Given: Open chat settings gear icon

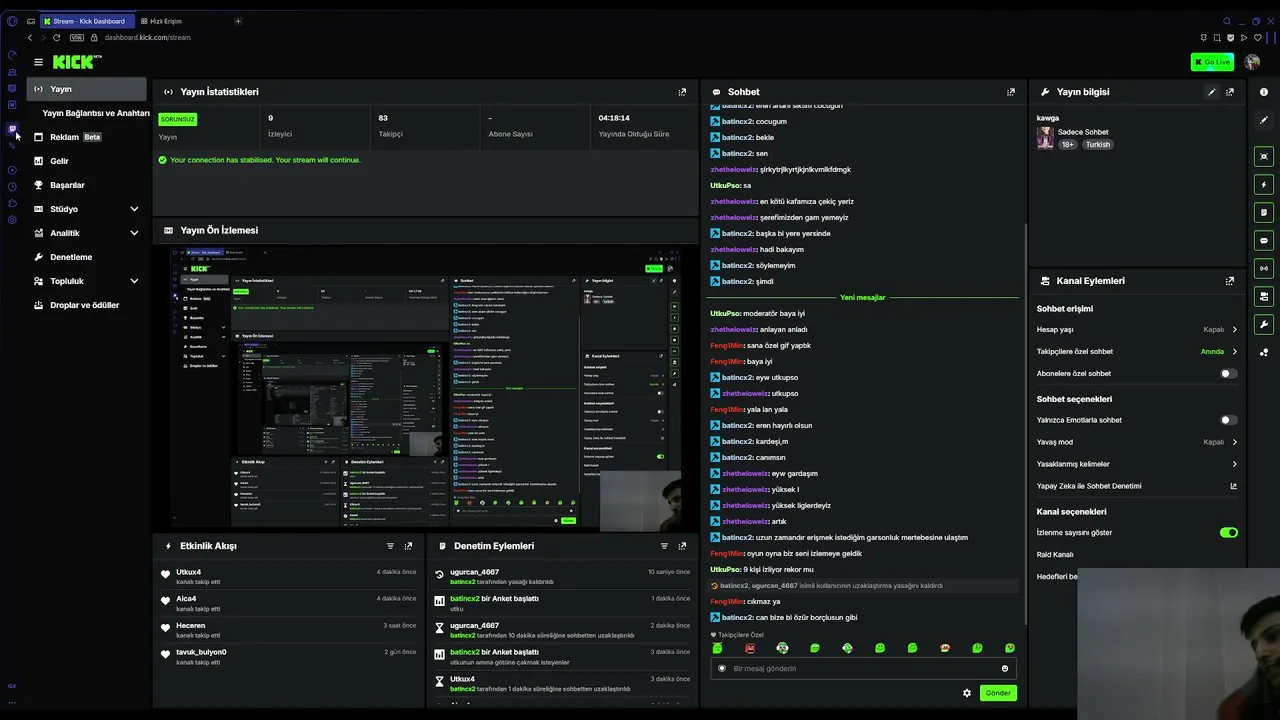Looking at the screenshot, I should click(966, 693).
